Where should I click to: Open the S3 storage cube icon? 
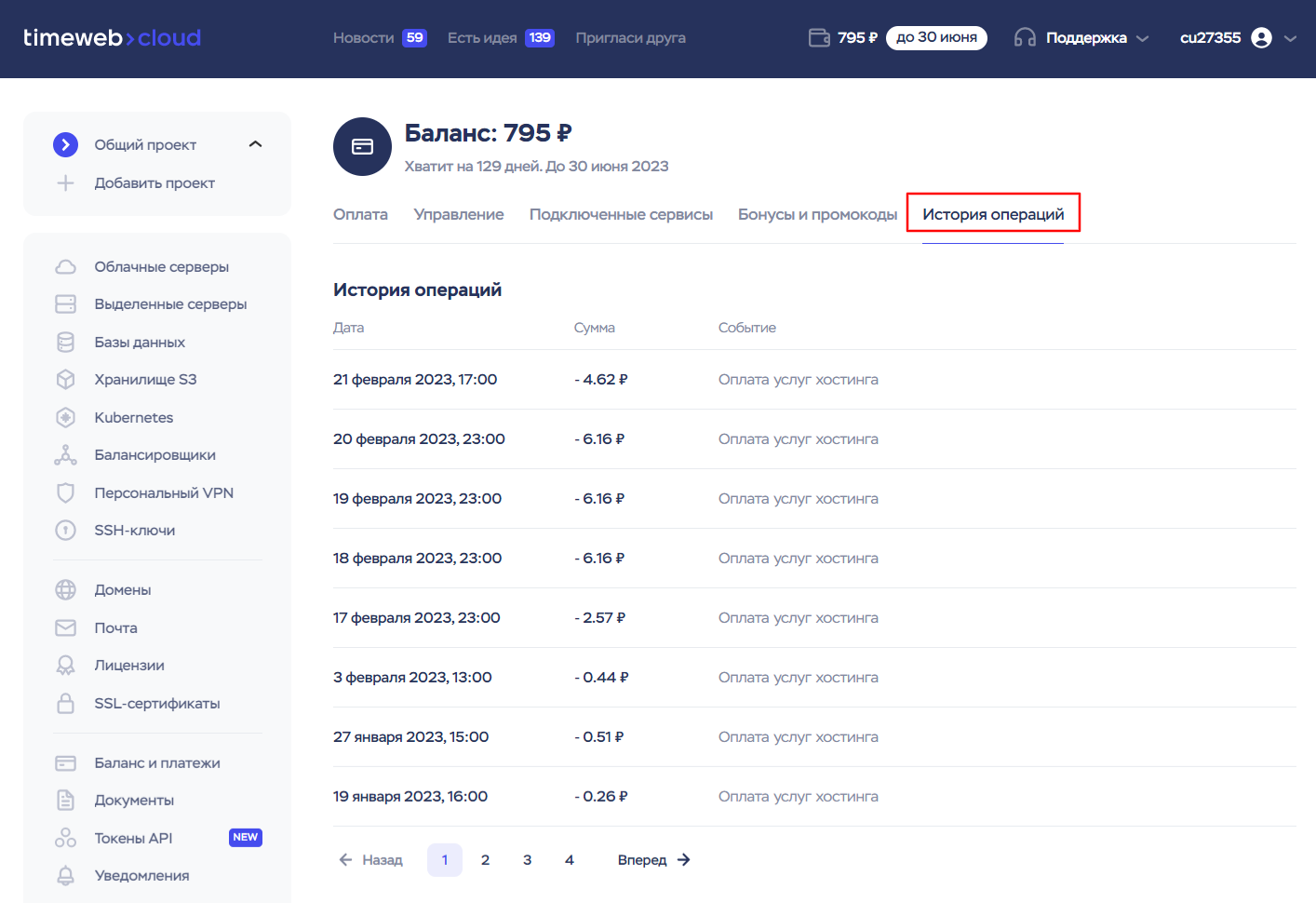(65, 380)
